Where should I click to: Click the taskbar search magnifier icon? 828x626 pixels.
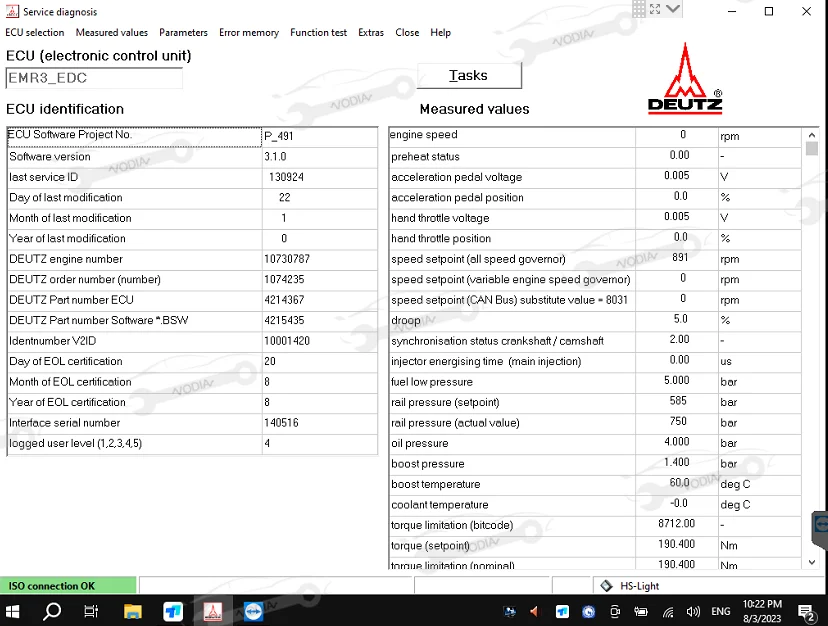pyautogui.click(x=53, y=611)
